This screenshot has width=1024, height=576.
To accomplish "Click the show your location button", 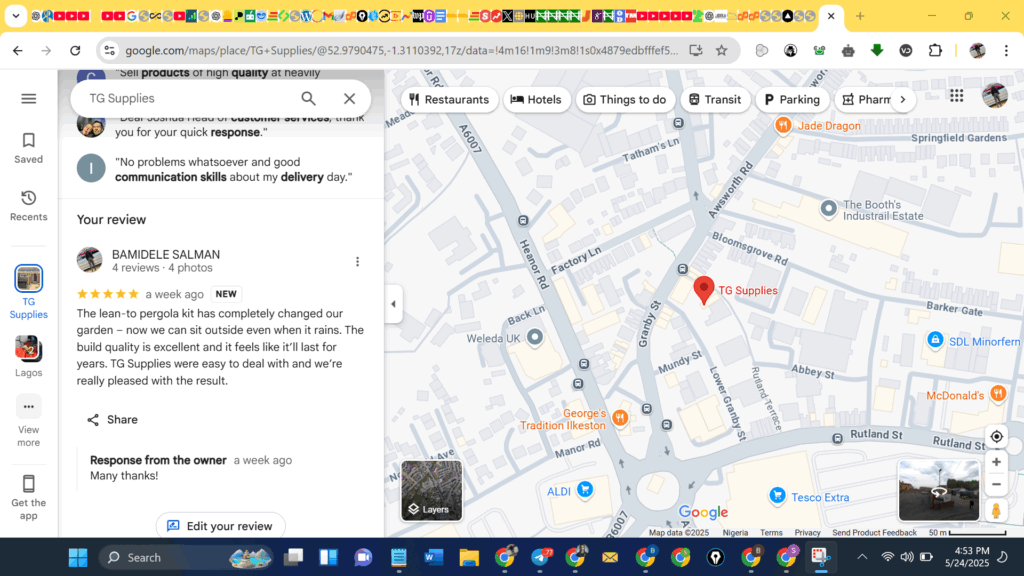I will 995,437.
